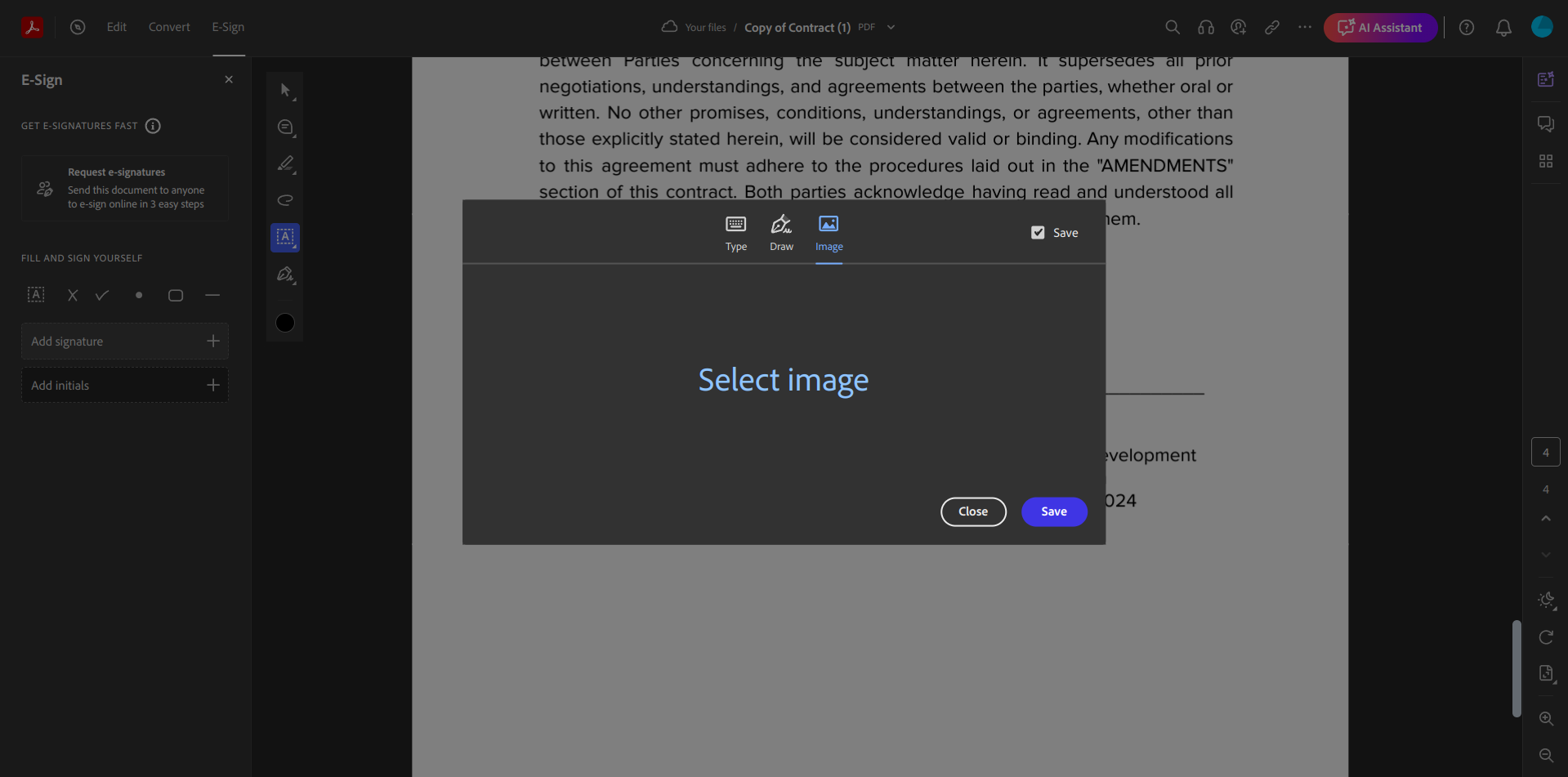1568x777 pixels.
Task: Click the blue Save button
Action: [1054, 511]
